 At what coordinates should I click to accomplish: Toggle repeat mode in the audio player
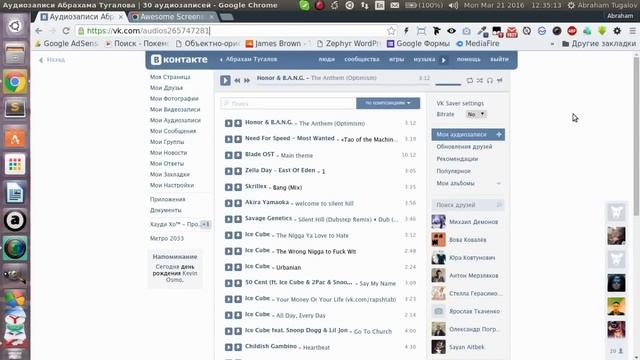[x=470, y=80]
